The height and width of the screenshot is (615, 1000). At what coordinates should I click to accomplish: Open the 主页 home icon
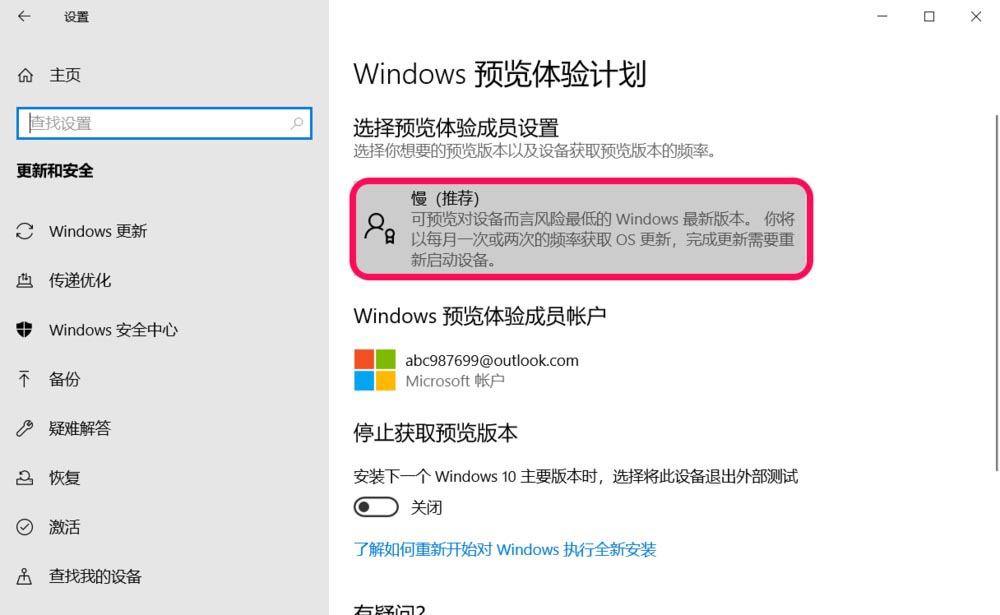25,75
